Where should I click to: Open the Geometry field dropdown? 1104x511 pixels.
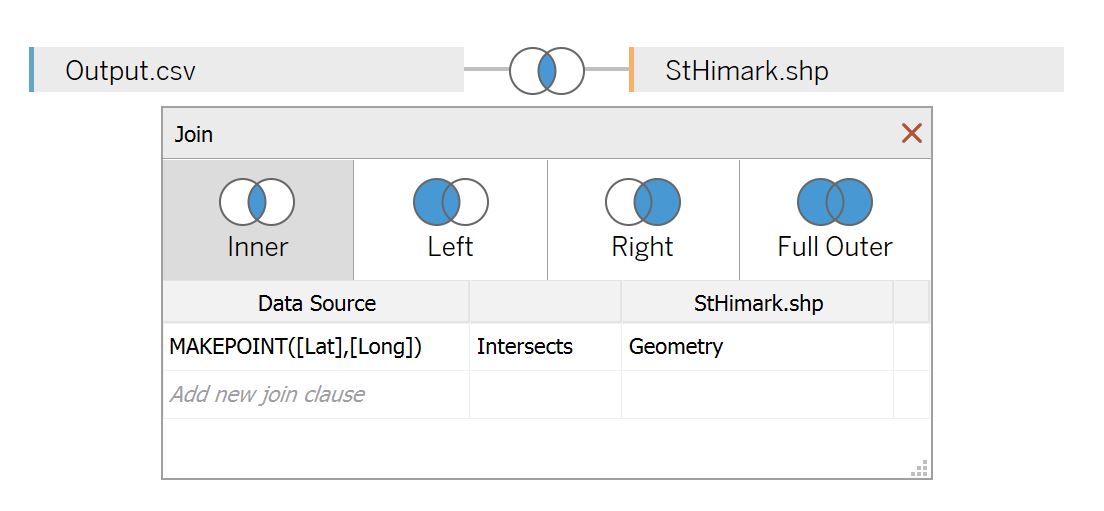click(x=758, y=346)
